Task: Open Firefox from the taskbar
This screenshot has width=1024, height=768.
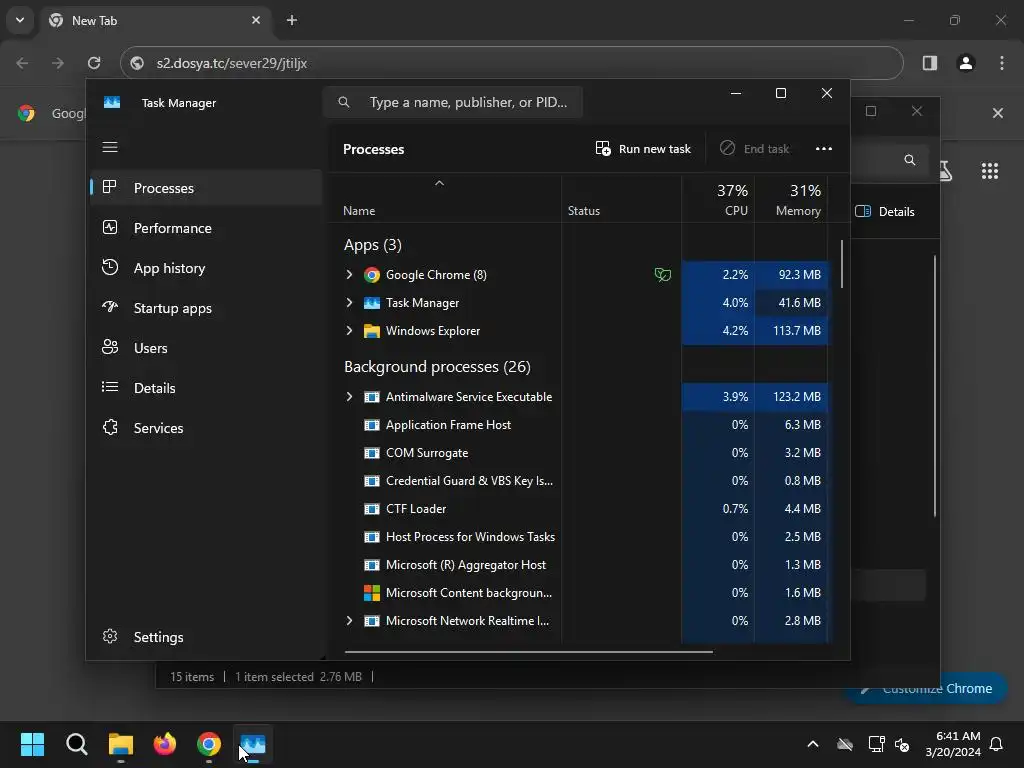Action: 165,744
